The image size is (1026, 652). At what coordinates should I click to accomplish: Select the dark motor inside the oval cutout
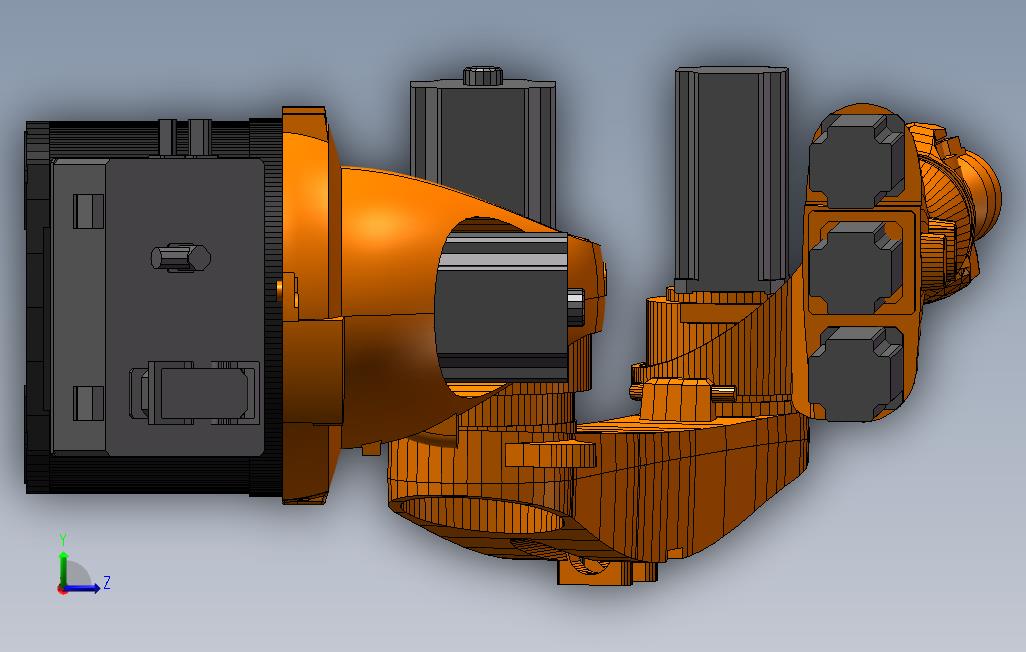(502, 307)
